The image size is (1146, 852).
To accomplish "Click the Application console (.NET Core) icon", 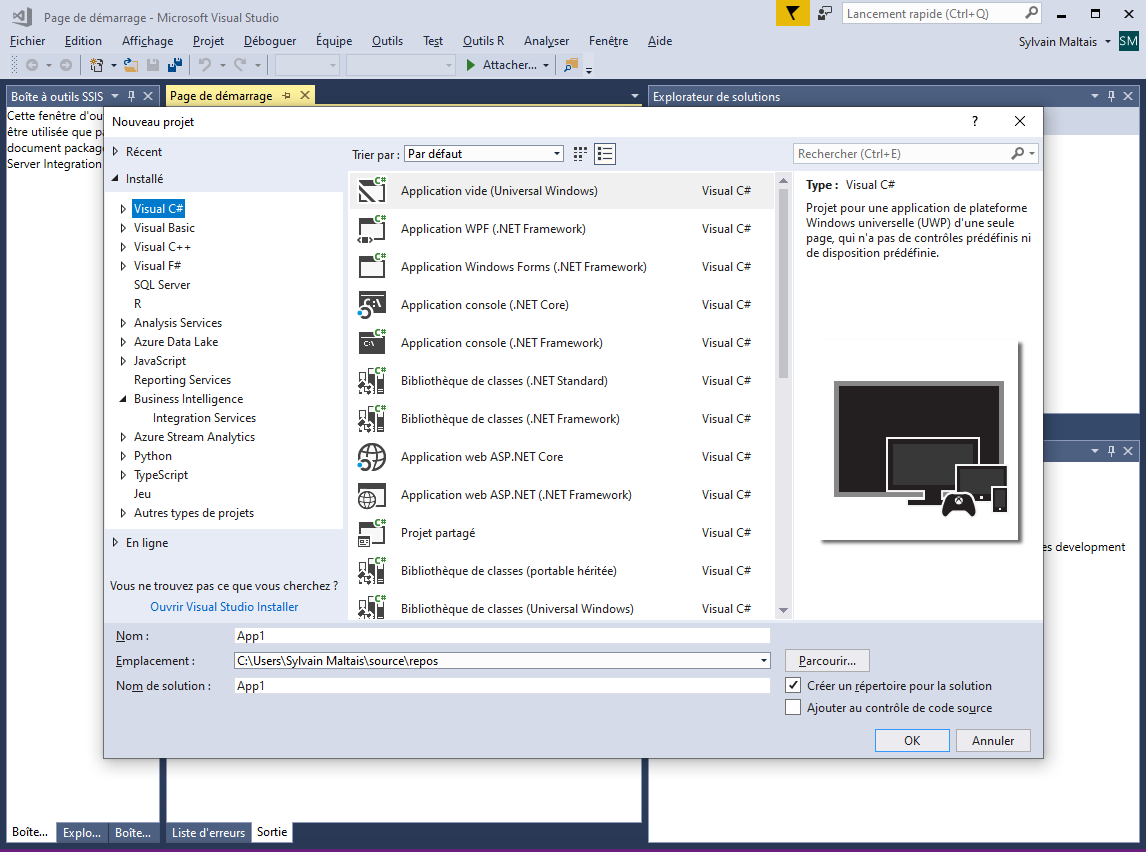I will (x=372, y=305).
